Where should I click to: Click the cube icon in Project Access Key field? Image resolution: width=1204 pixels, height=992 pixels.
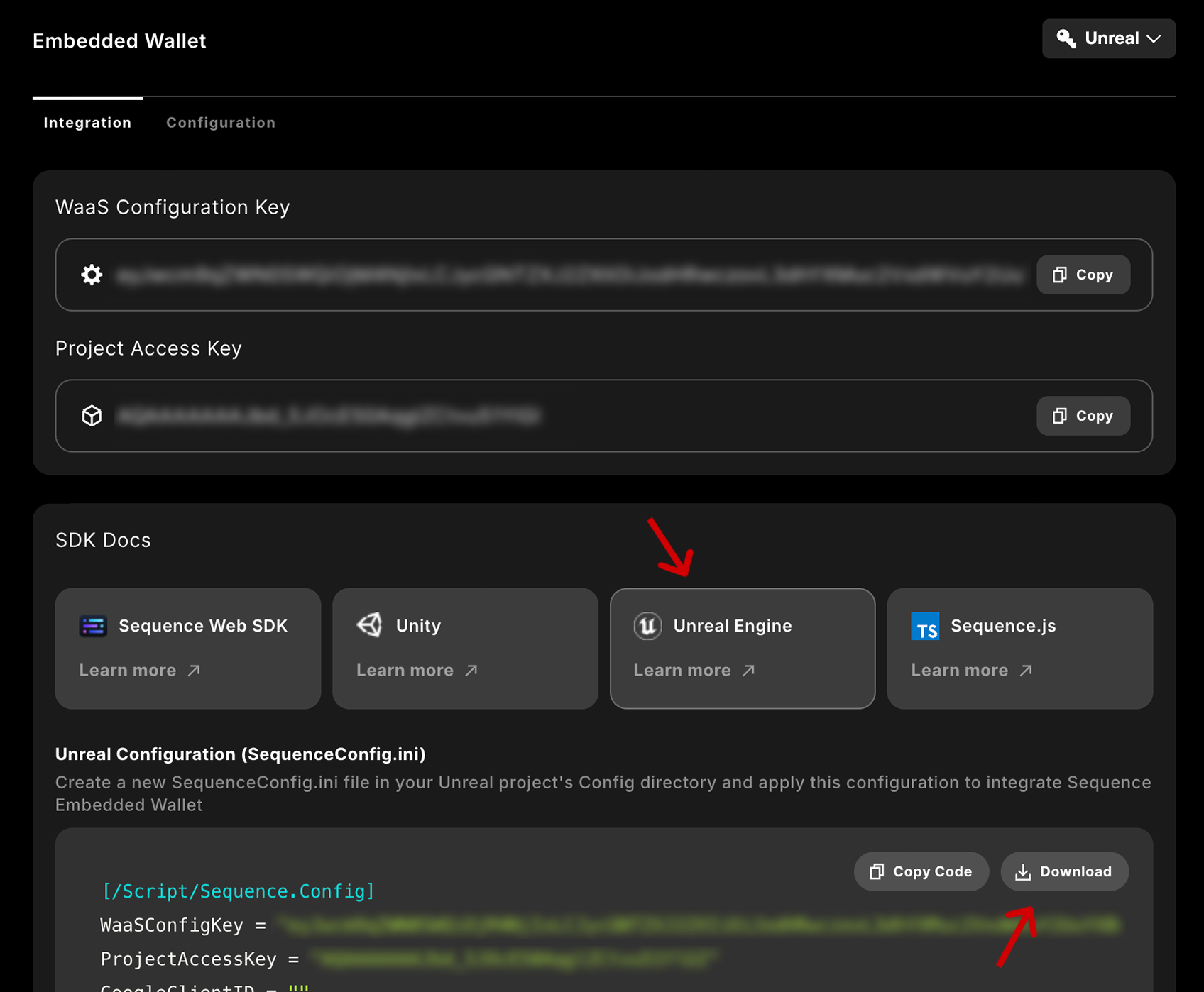coord(92,416)
